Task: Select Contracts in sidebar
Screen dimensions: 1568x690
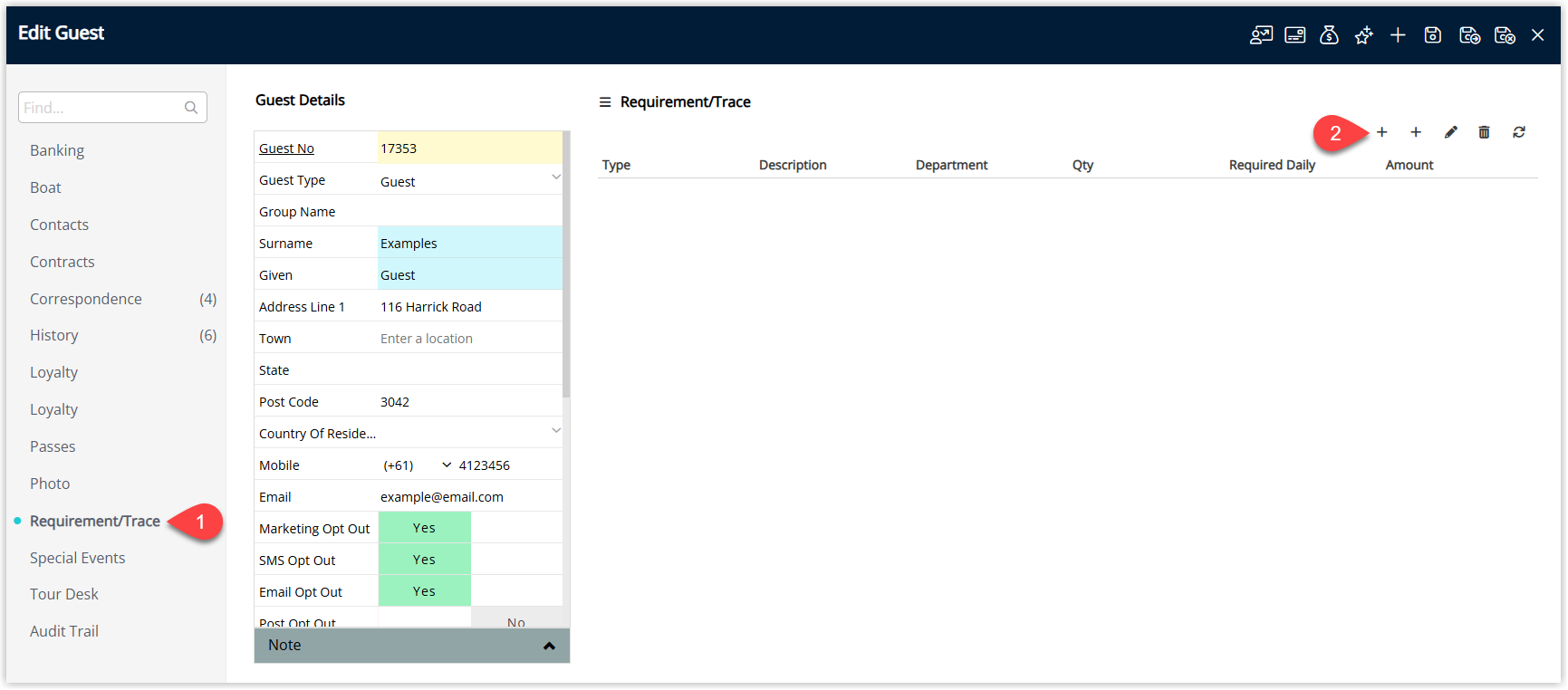Action: pos(62,262)
